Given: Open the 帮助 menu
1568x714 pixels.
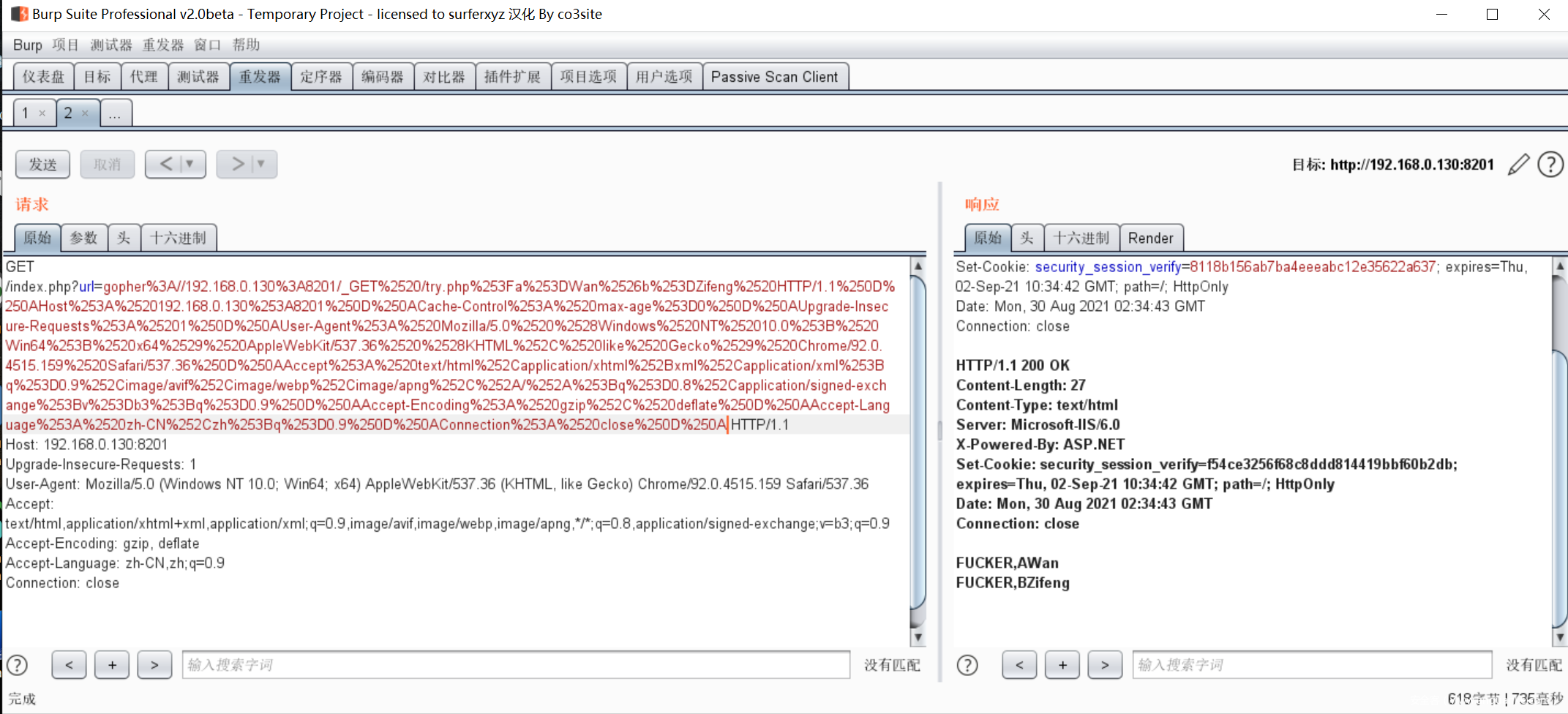Looking at the screenshot, I should click(247, 45).
